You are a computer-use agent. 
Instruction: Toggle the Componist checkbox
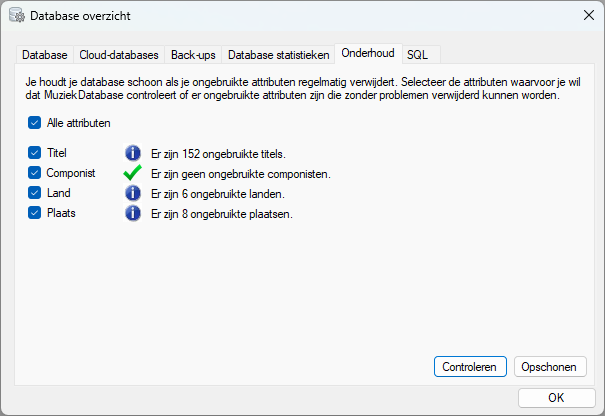pos(34,172)
